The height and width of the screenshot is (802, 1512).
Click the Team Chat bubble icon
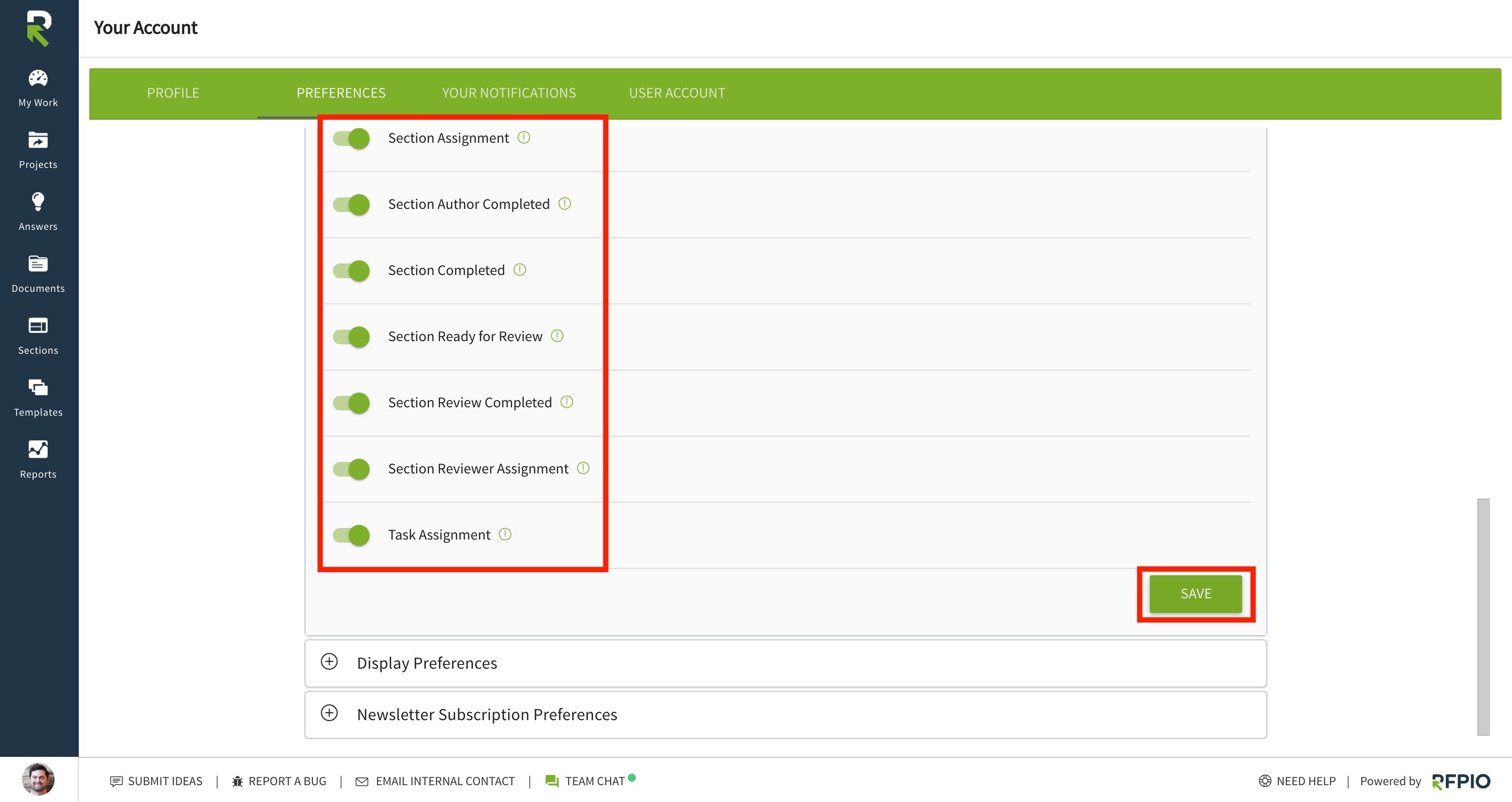(552, 781)
